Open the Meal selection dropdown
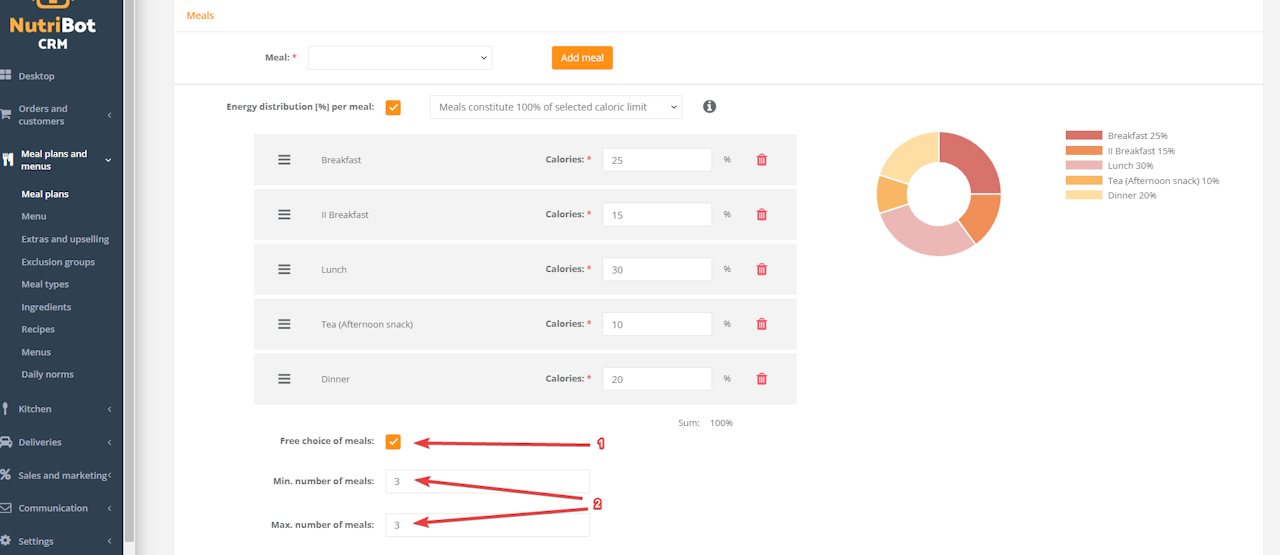The width and height of the screenshot is (1280, 555). click(x=400, y=58)
